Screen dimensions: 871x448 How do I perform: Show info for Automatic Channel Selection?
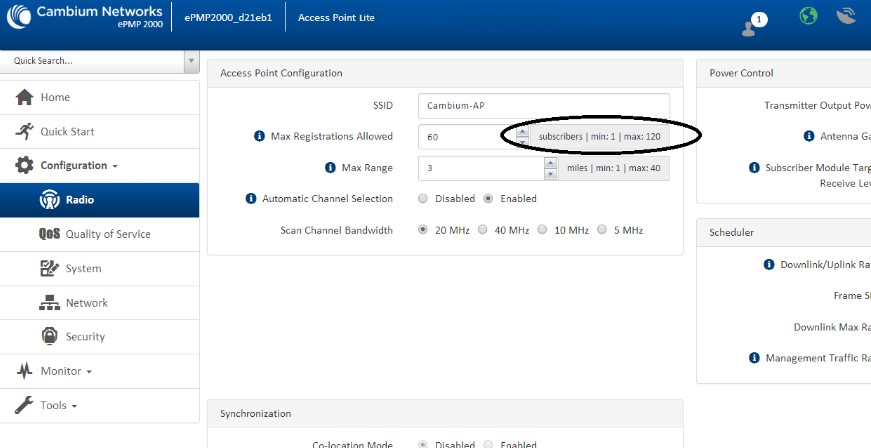pos(251,198)
